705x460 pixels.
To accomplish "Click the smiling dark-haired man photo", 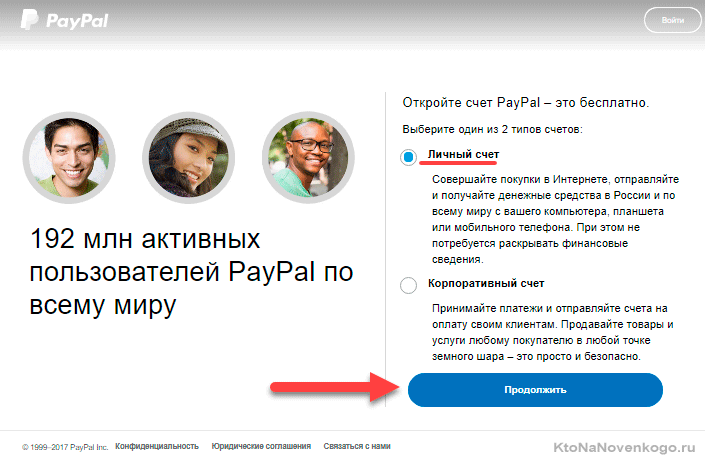I will 69,157.
